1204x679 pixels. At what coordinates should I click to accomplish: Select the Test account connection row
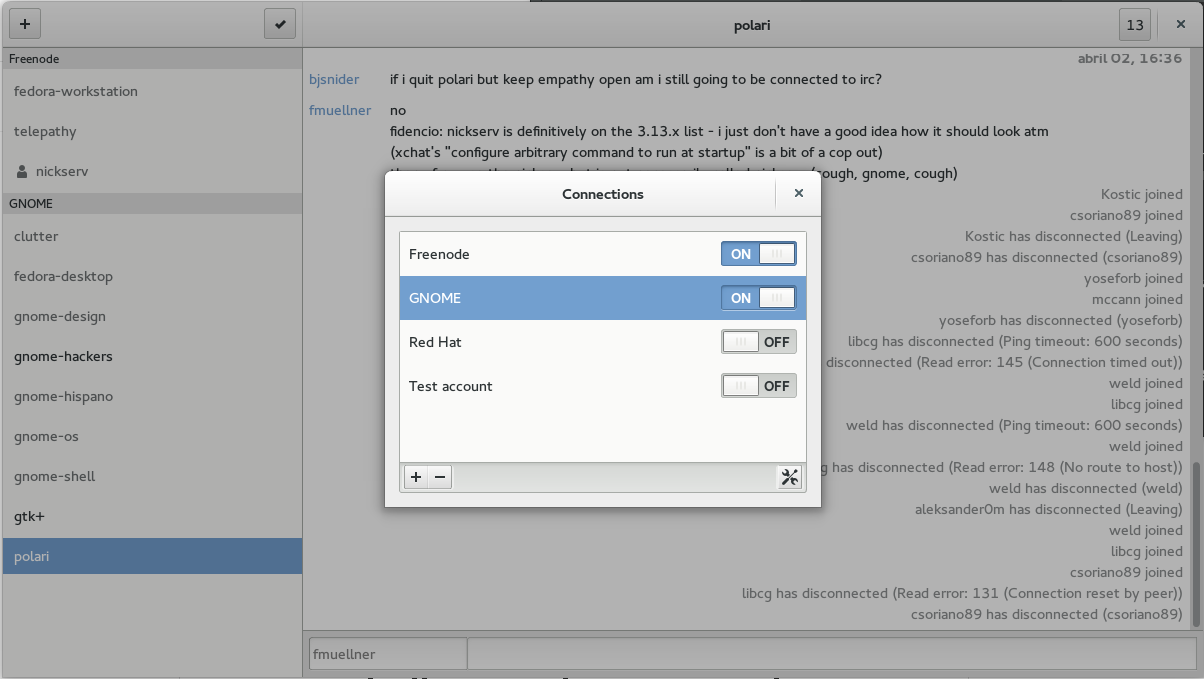pyautogui.click(x=603, y=386)
